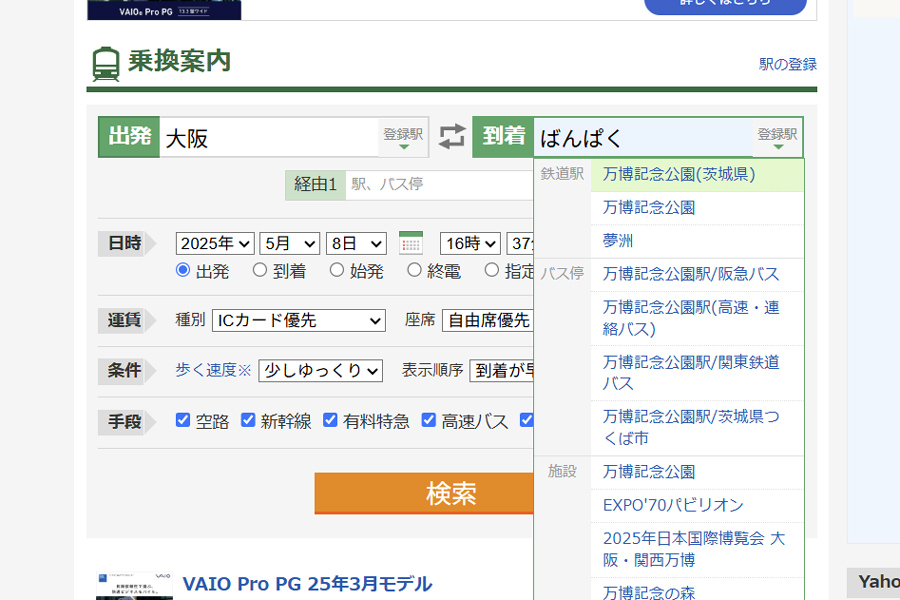900x600 pixels.
Task: Open 登録駅 list for departure station
Action: pos(403,138)
